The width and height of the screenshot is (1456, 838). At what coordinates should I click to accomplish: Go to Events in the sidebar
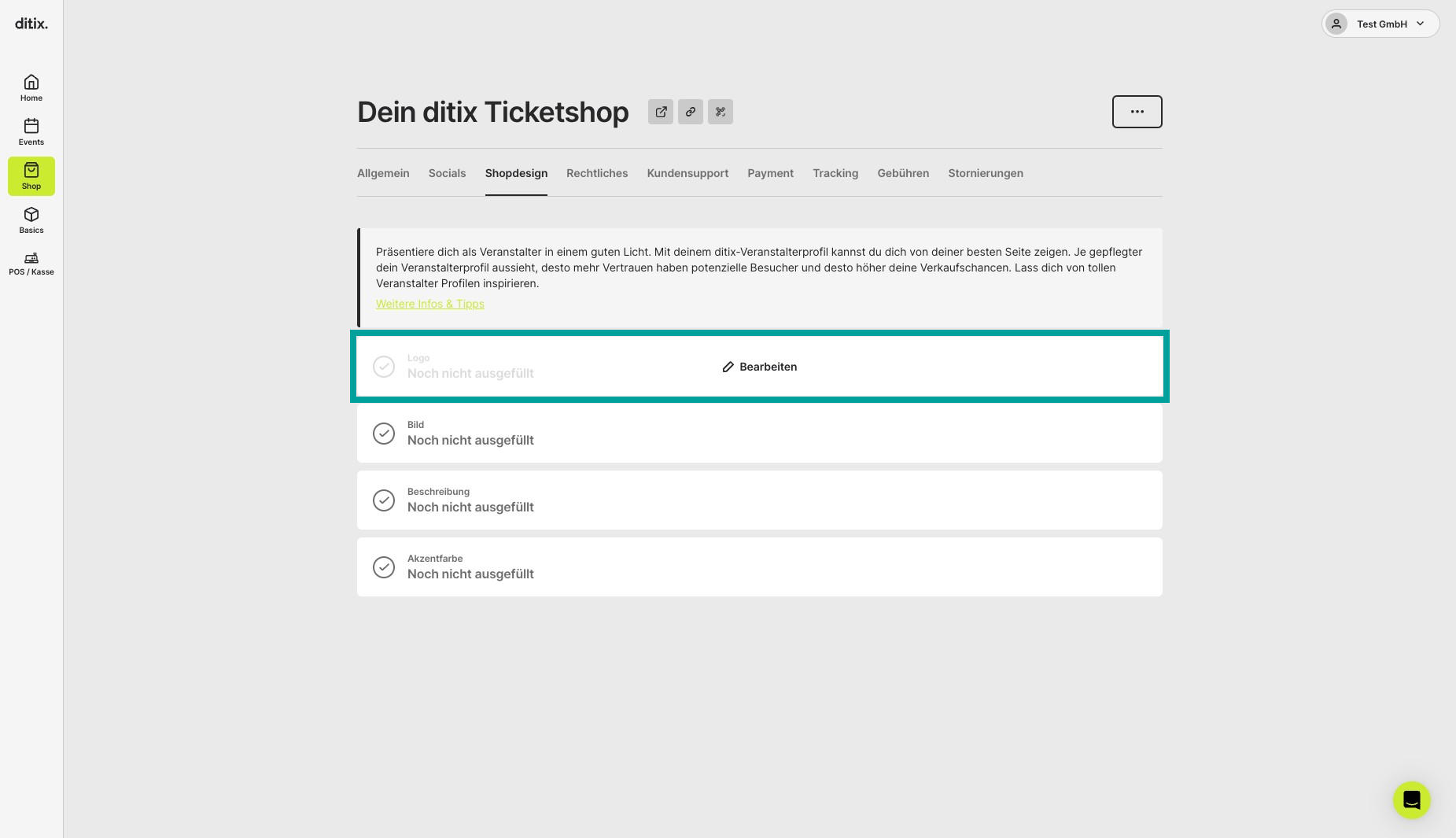coord(31,132)
